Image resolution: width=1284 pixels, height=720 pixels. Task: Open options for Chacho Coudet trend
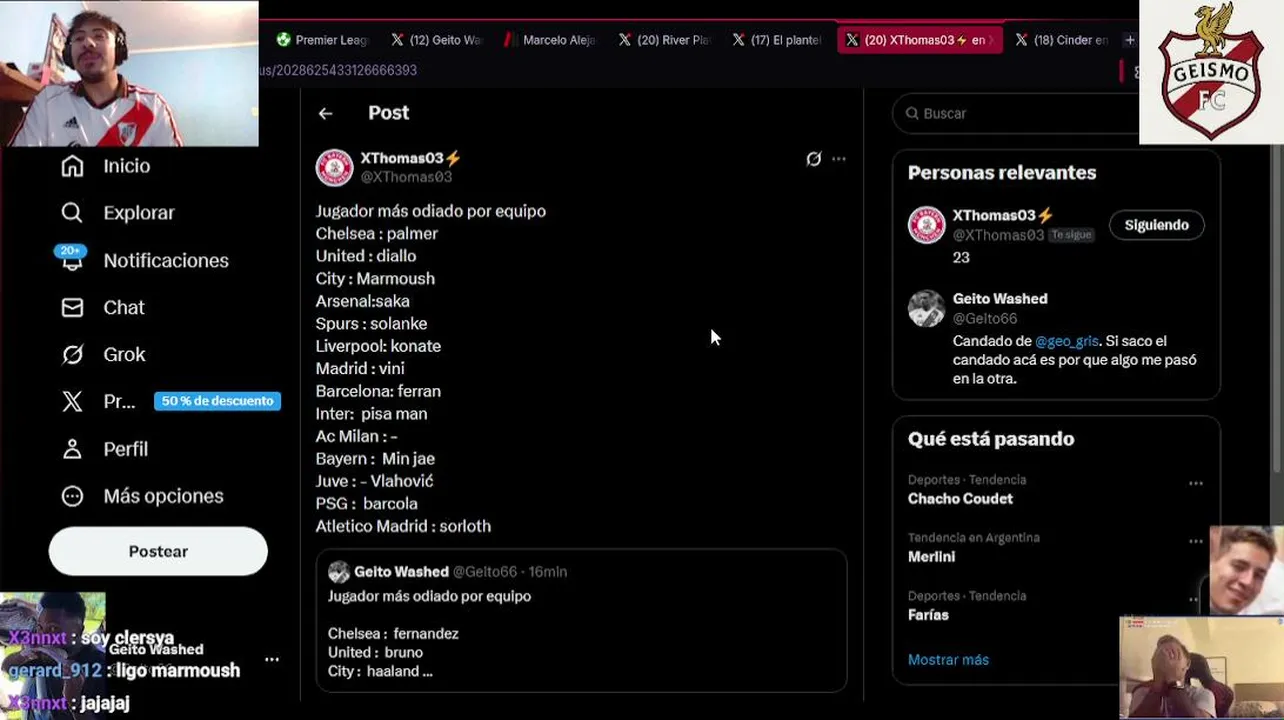[x=1195, y=483]
